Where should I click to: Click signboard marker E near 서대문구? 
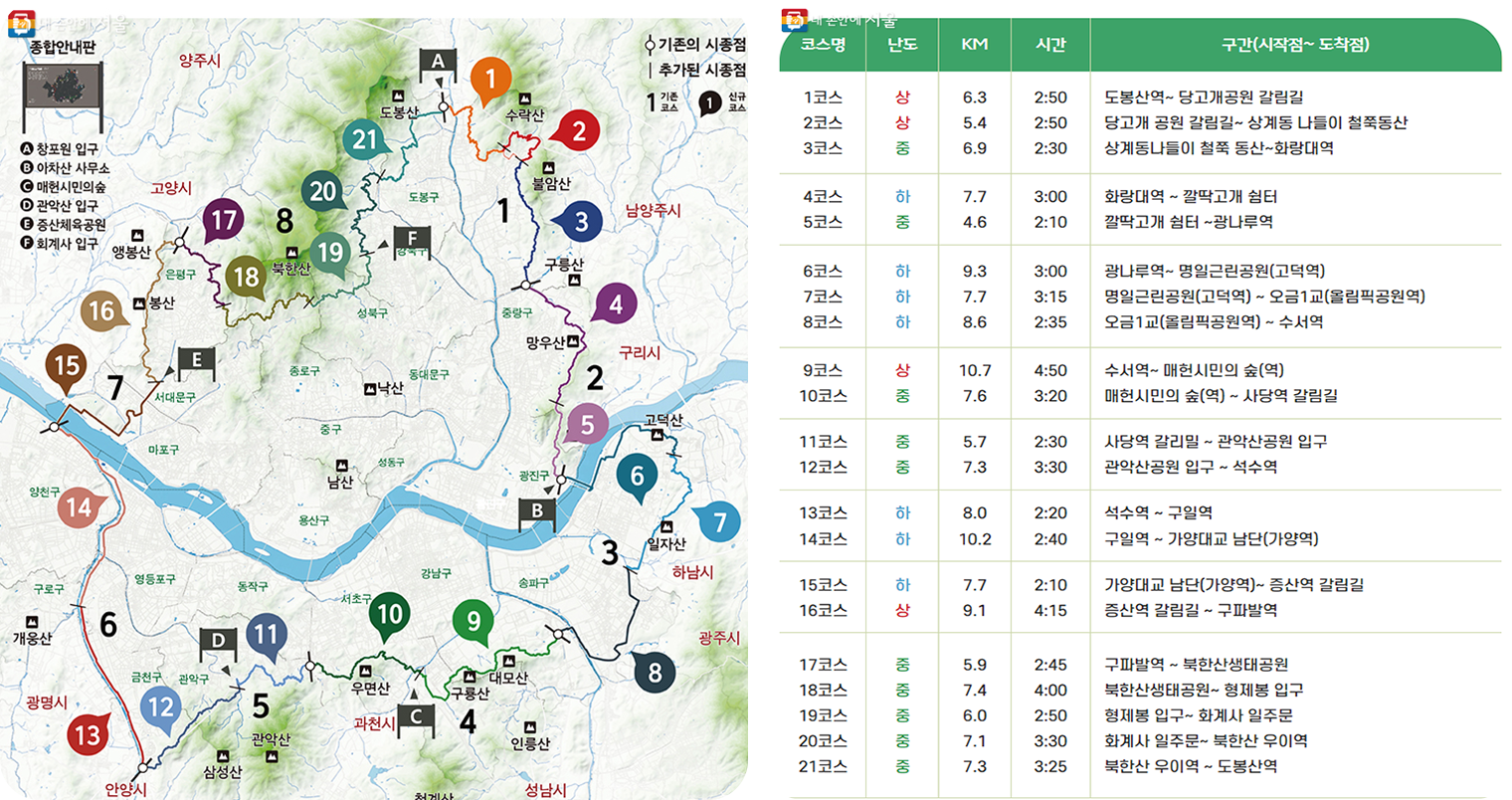pyautogui.click(x=197, y=362)
